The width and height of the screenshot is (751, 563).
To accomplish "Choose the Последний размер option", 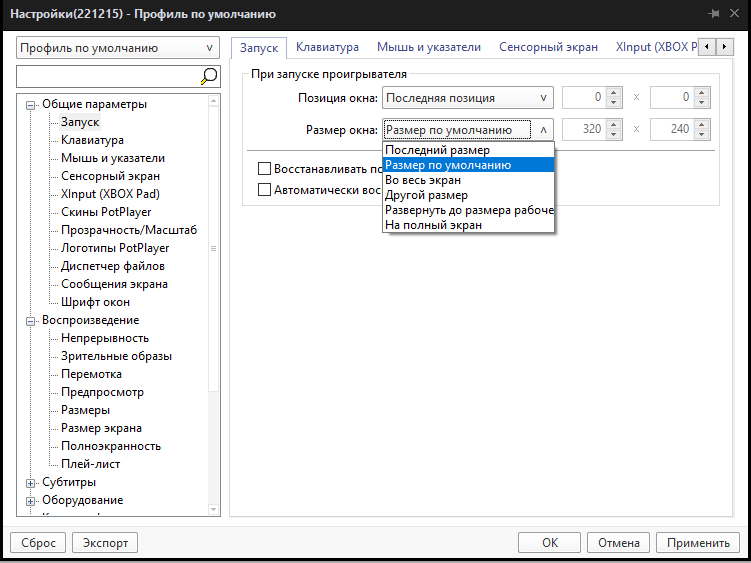I will tap(437, 150).
